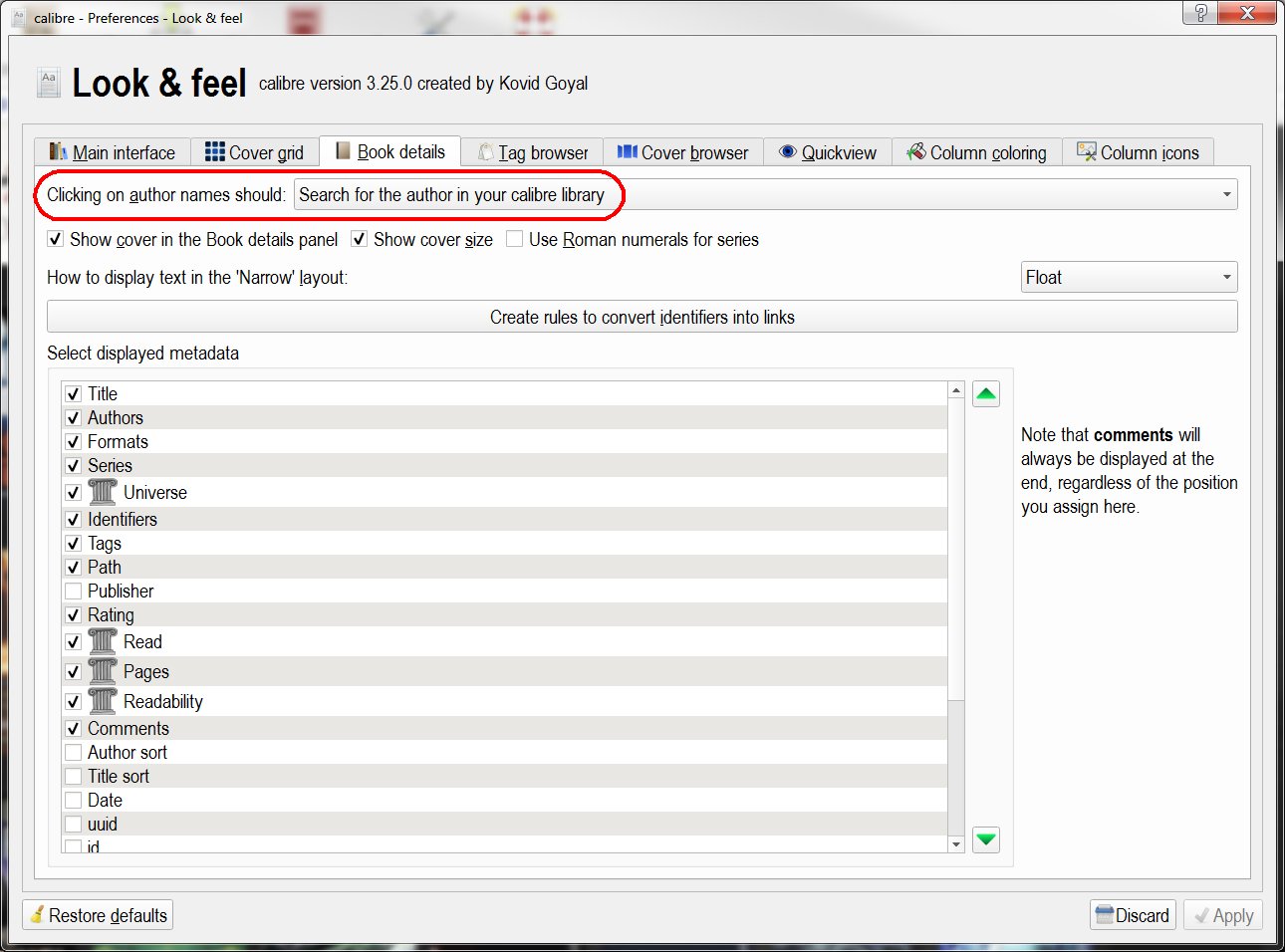This screenshot has width=1285, height=952.
Task: Close the Preferences window
Action: [x=1247, y=13]
